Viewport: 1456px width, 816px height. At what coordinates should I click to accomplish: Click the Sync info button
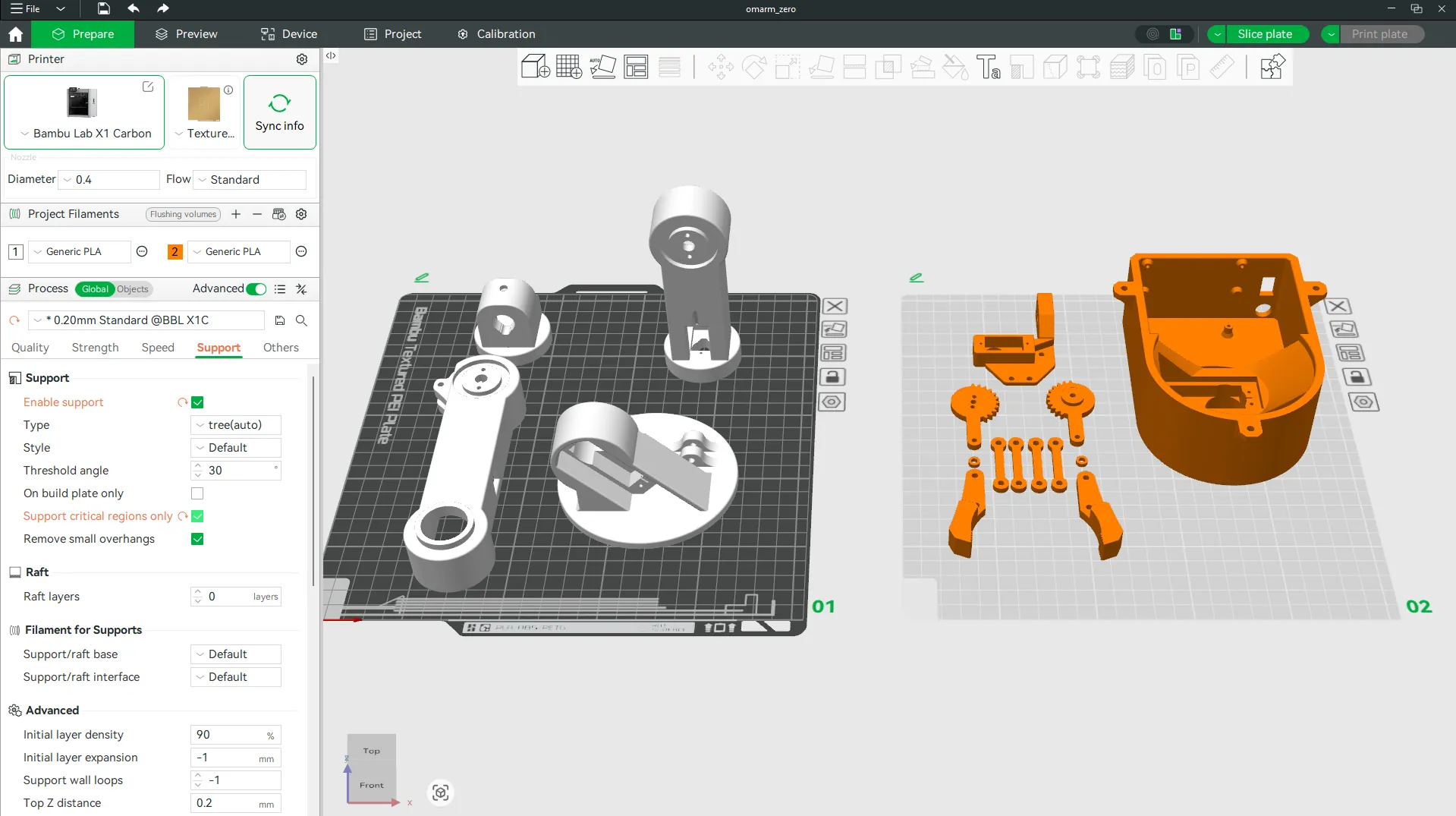point(280,112)
